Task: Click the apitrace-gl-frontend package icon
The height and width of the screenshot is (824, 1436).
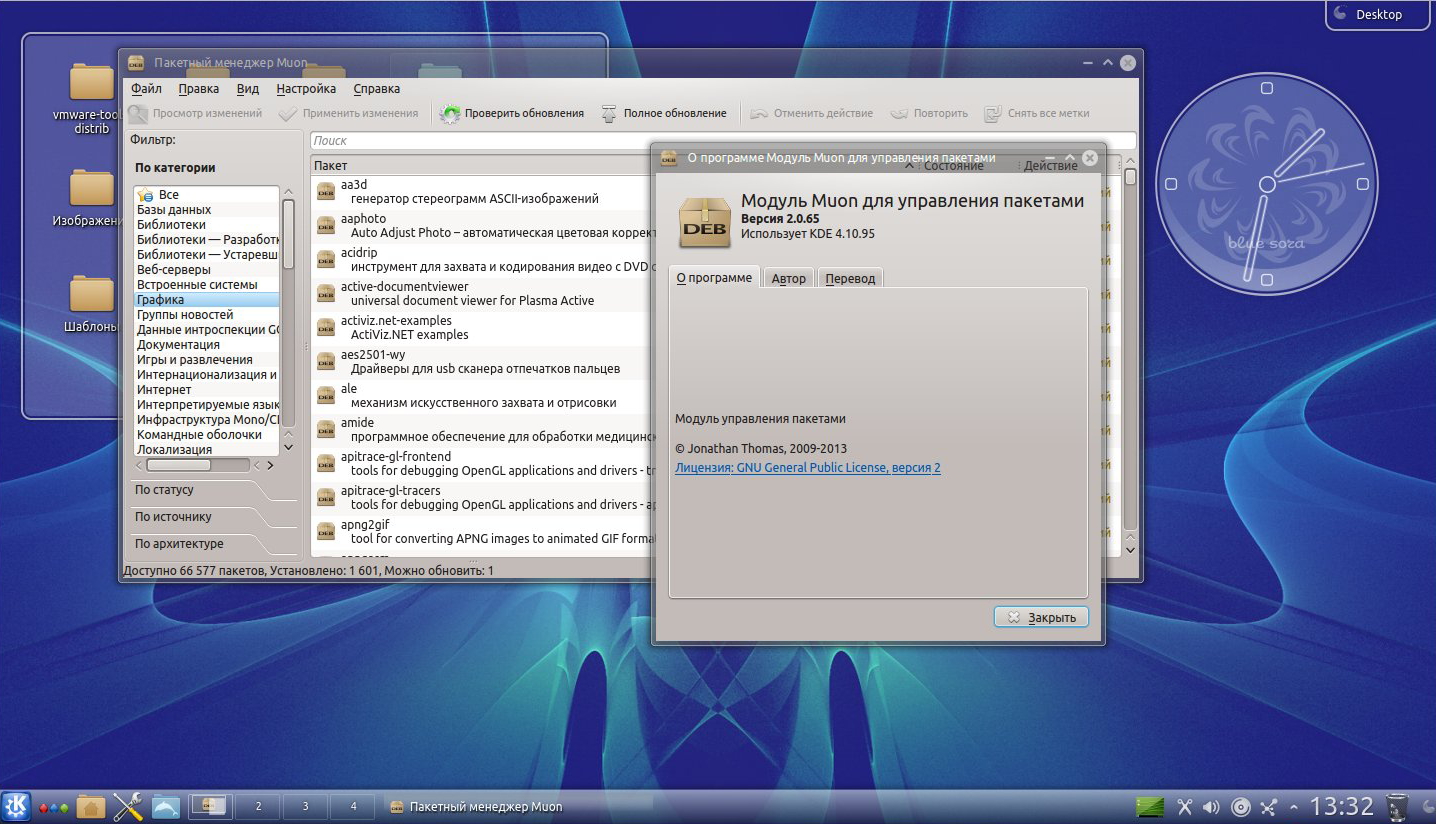Action: pyautogui.click(x=326, y=464)
